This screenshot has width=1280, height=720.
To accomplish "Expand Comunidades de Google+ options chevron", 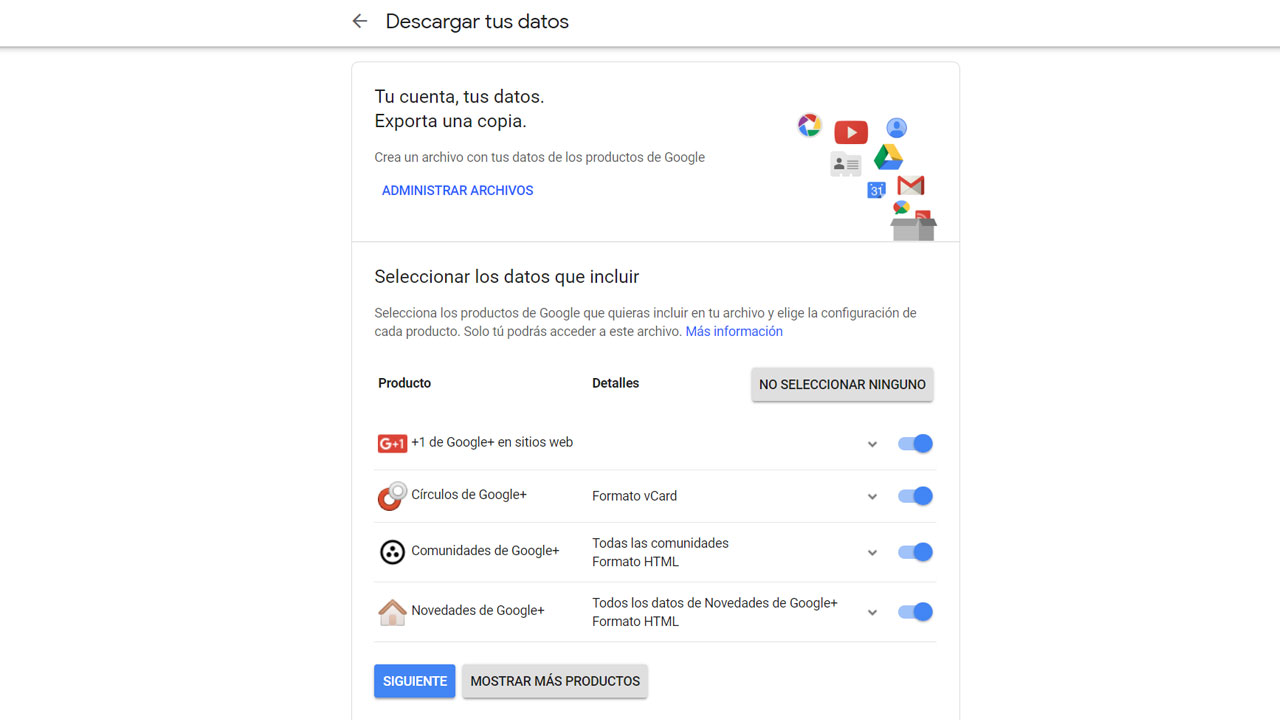I will click(x=872, y=552).
